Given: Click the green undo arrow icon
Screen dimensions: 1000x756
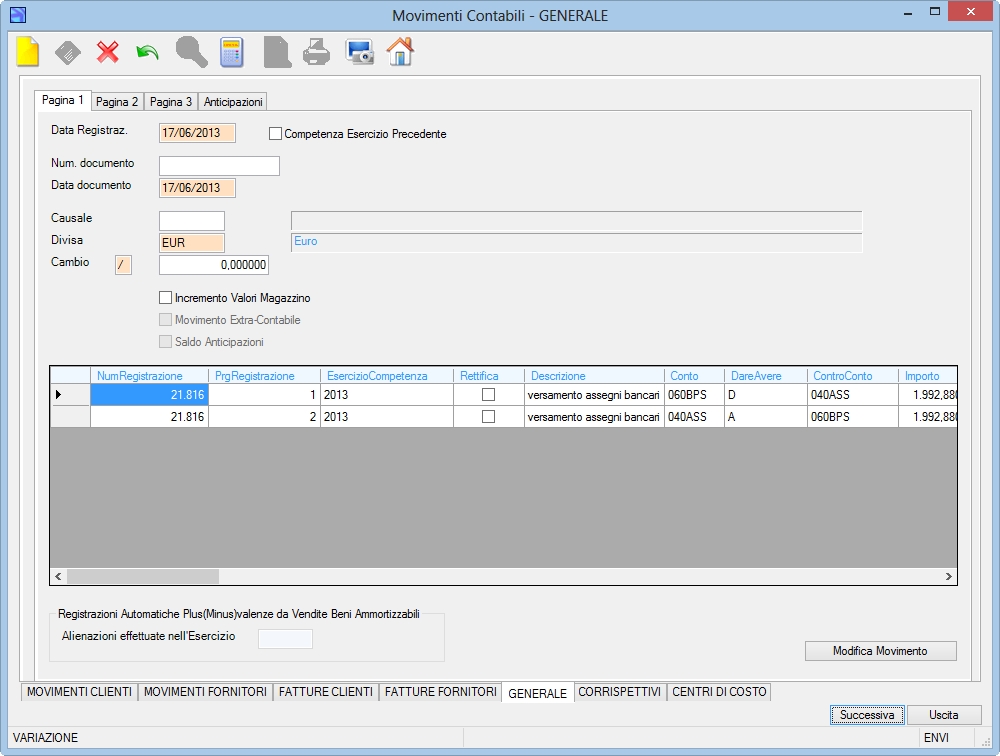Looking at the screenshot, I should coord(147,52).
